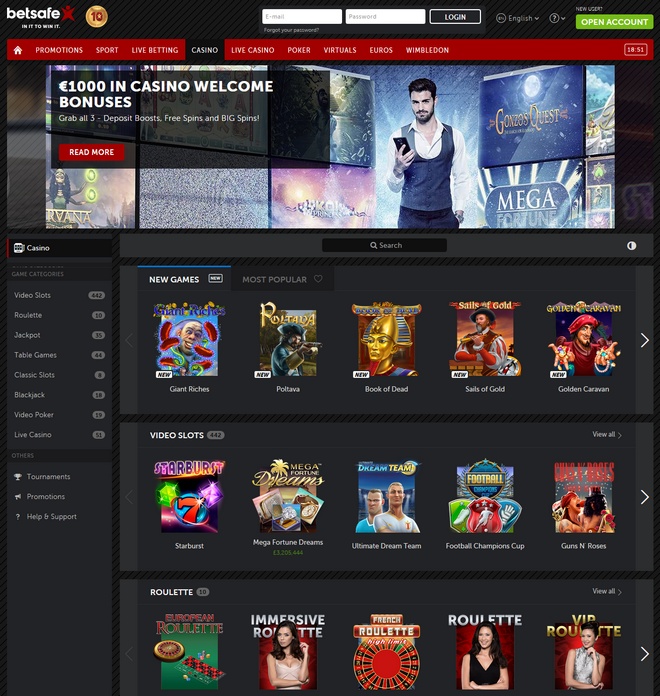Click View all for Video Slots
Viewport: 660px width, 696px height.
point(607,435)
